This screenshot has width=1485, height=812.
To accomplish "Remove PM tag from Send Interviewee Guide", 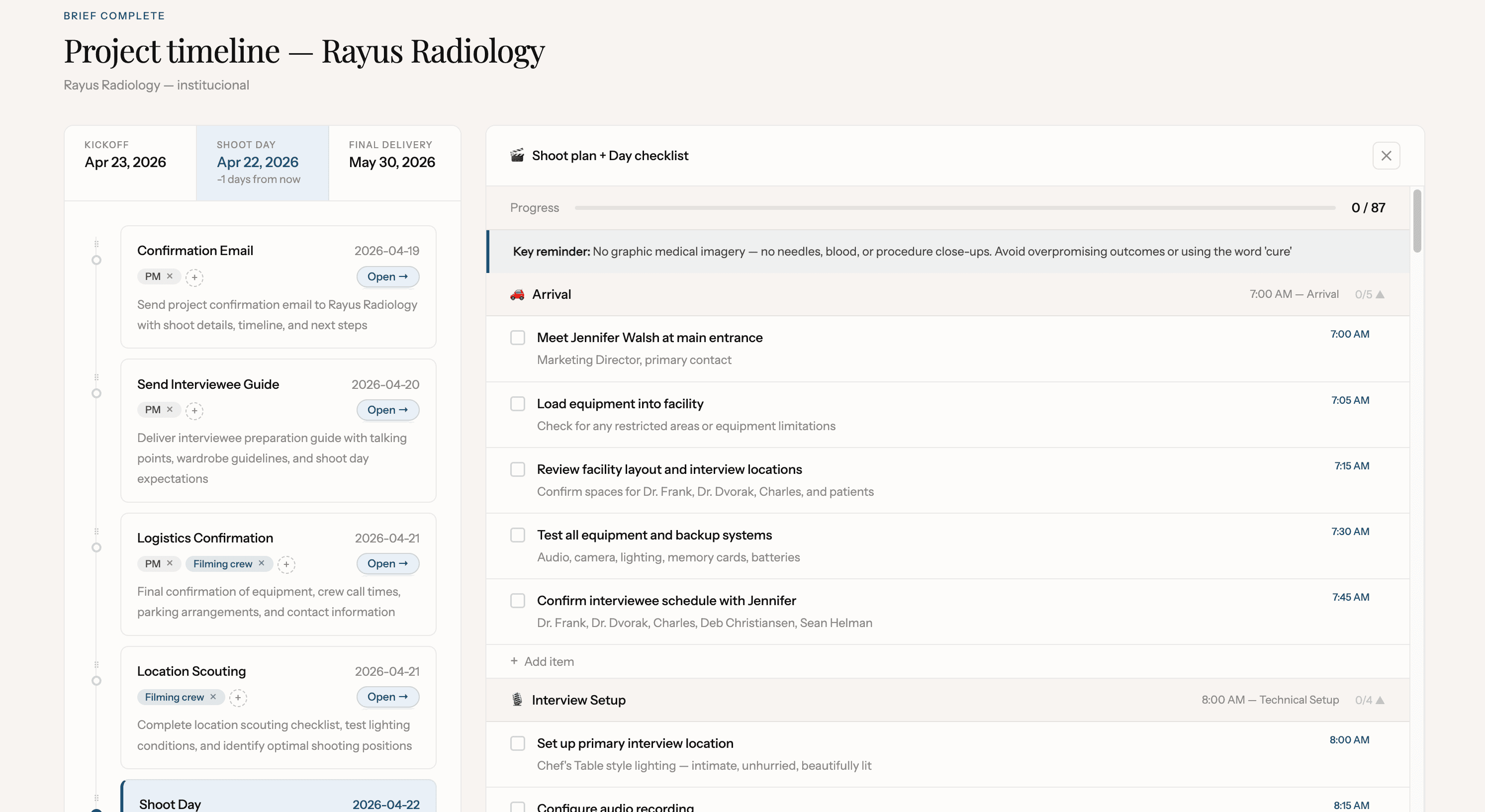I will click(170, 409).
